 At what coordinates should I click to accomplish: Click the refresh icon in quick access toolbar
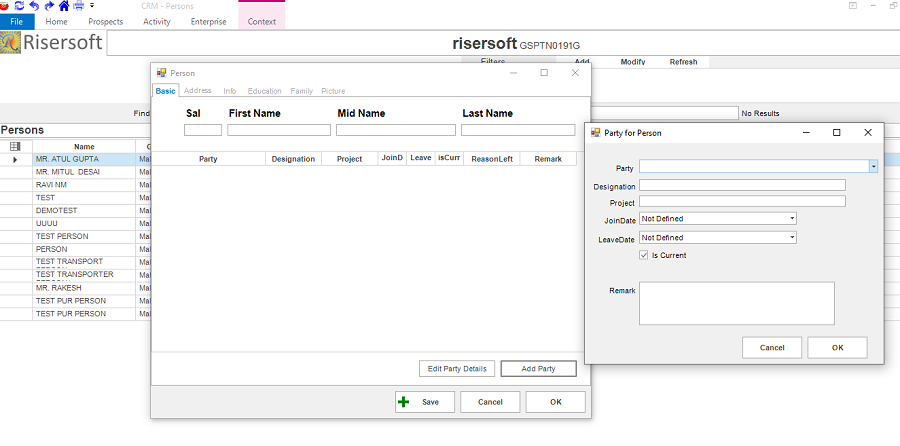click(19, 5)
